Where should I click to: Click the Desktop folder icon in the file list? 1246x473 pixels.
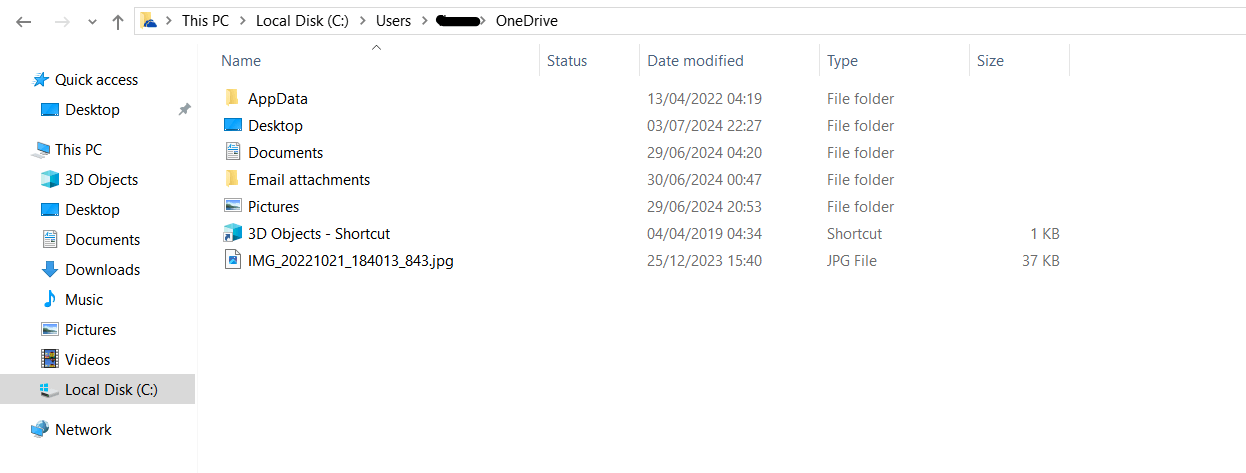pyautogui.click(x=233, y=125)
